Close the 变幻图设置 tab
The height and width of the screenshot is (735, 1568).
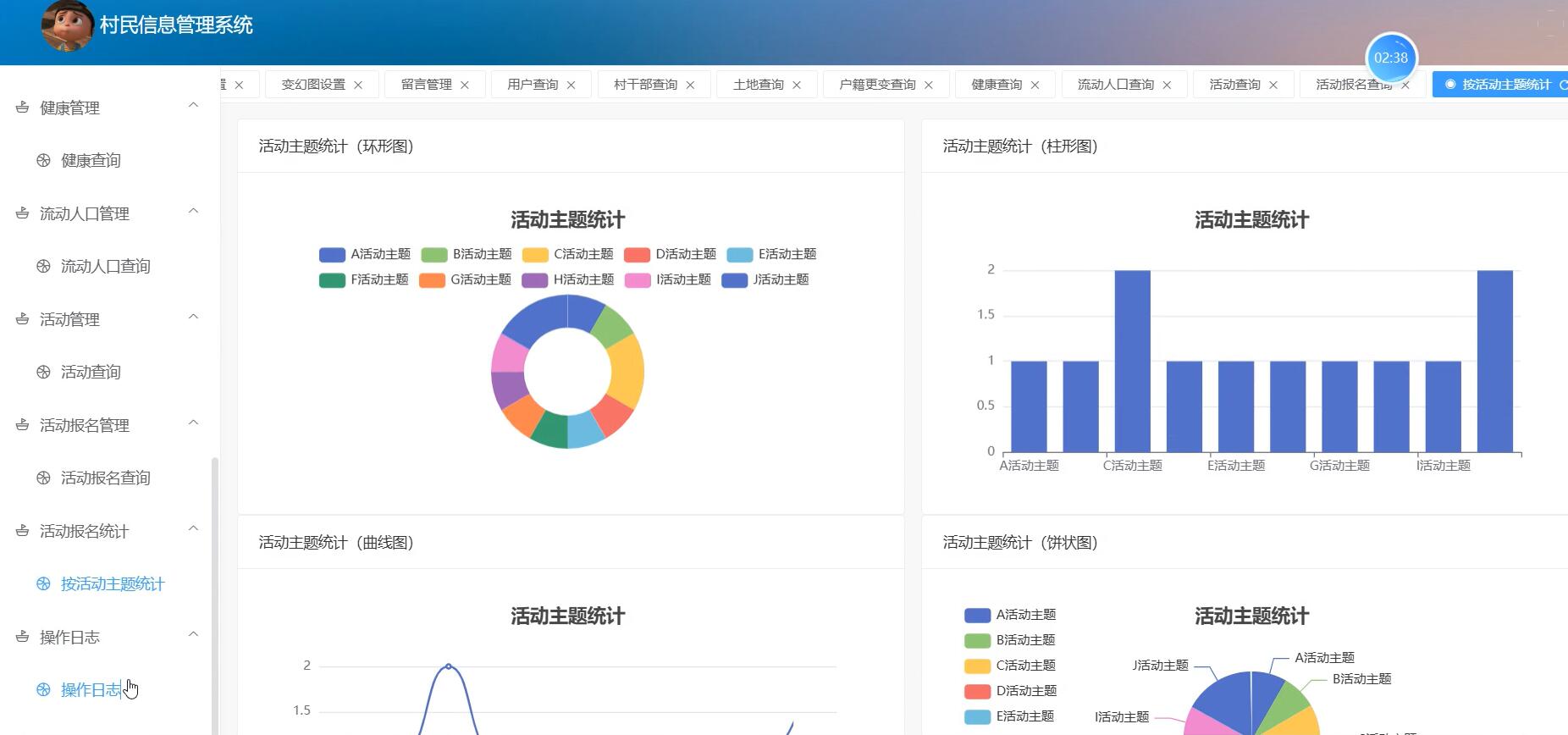[x=358, y=85]
